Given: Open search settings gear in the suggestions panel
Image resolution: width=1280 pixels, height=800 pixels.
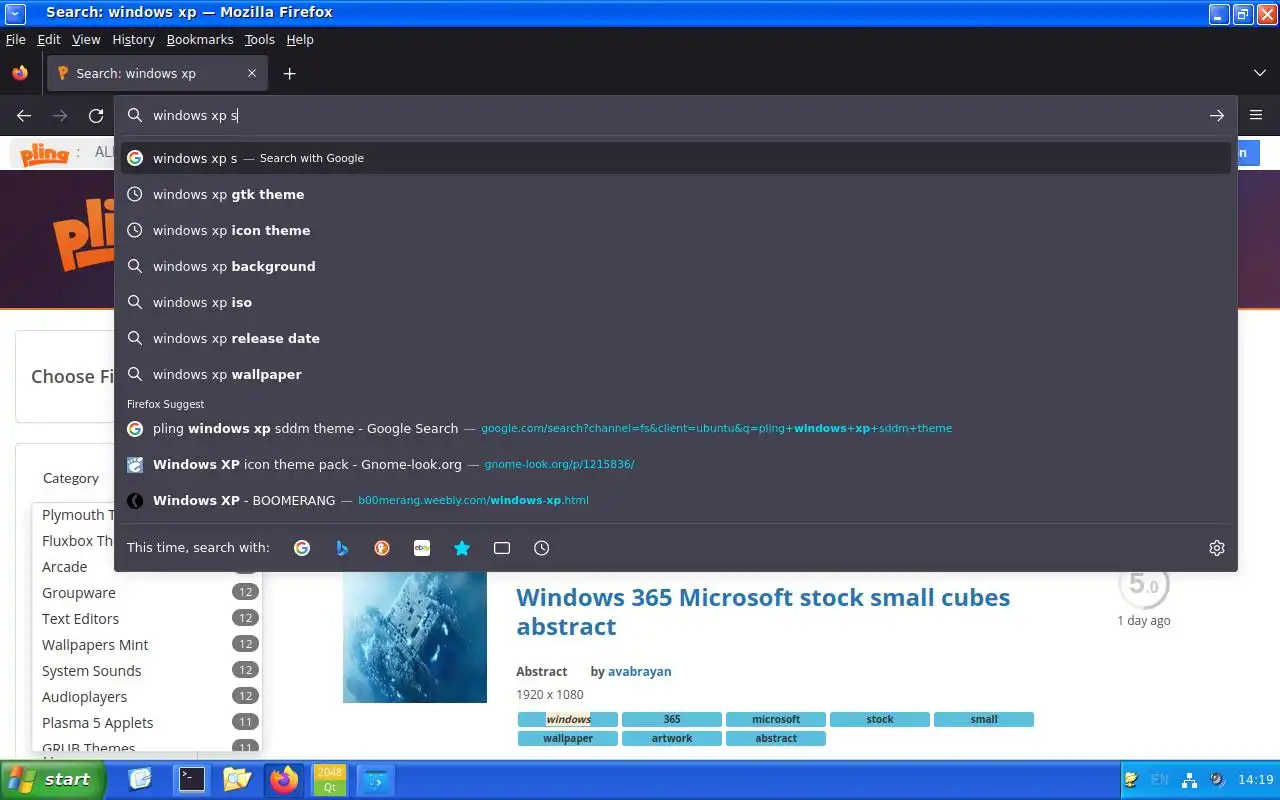Looking at the screenshot, I should [1217, 548].
